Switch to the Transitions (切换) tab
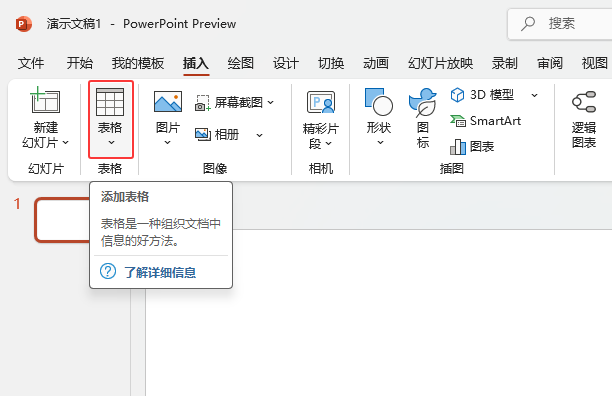 click(331, 63)
